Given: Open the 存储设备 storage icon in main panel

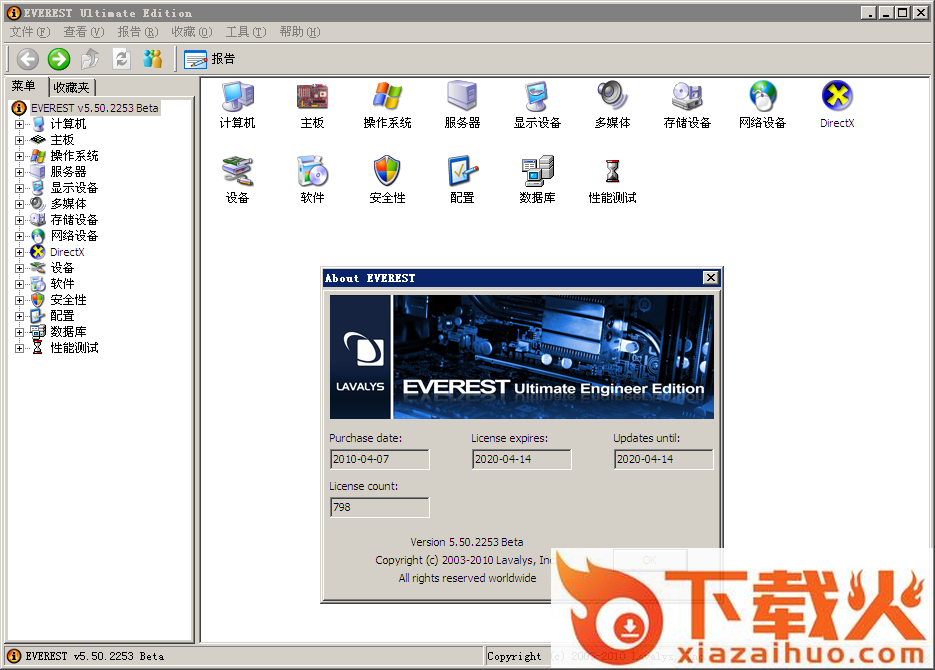Looking at the screenshot, I should [687, 98].
